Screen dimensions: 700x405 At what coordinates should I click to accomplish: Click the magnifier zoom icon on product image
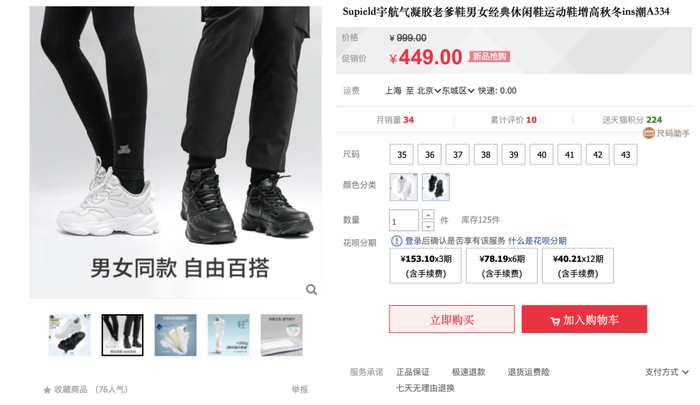[311, 290]
